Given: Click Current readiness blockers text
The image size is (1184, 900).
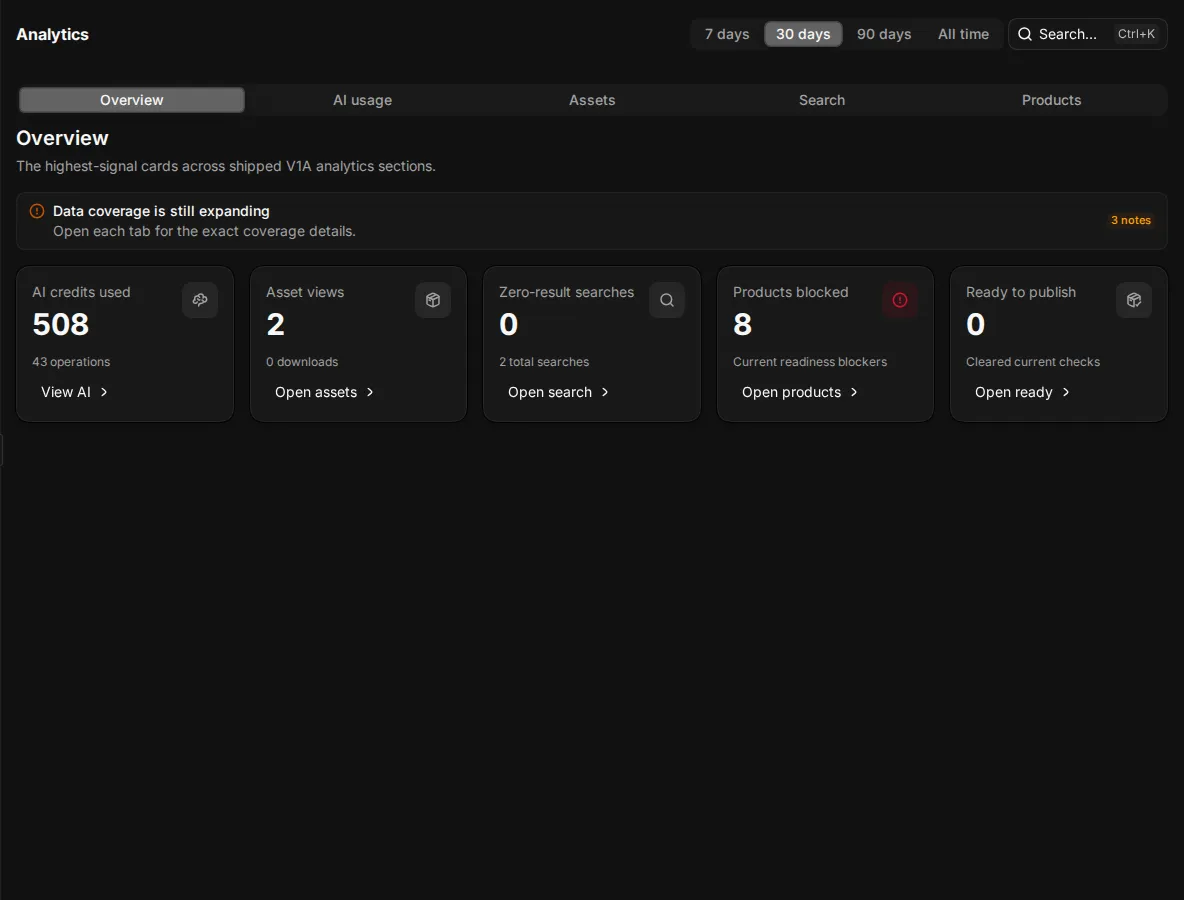Looking at the screenshot, I should [x=809, y=362].
